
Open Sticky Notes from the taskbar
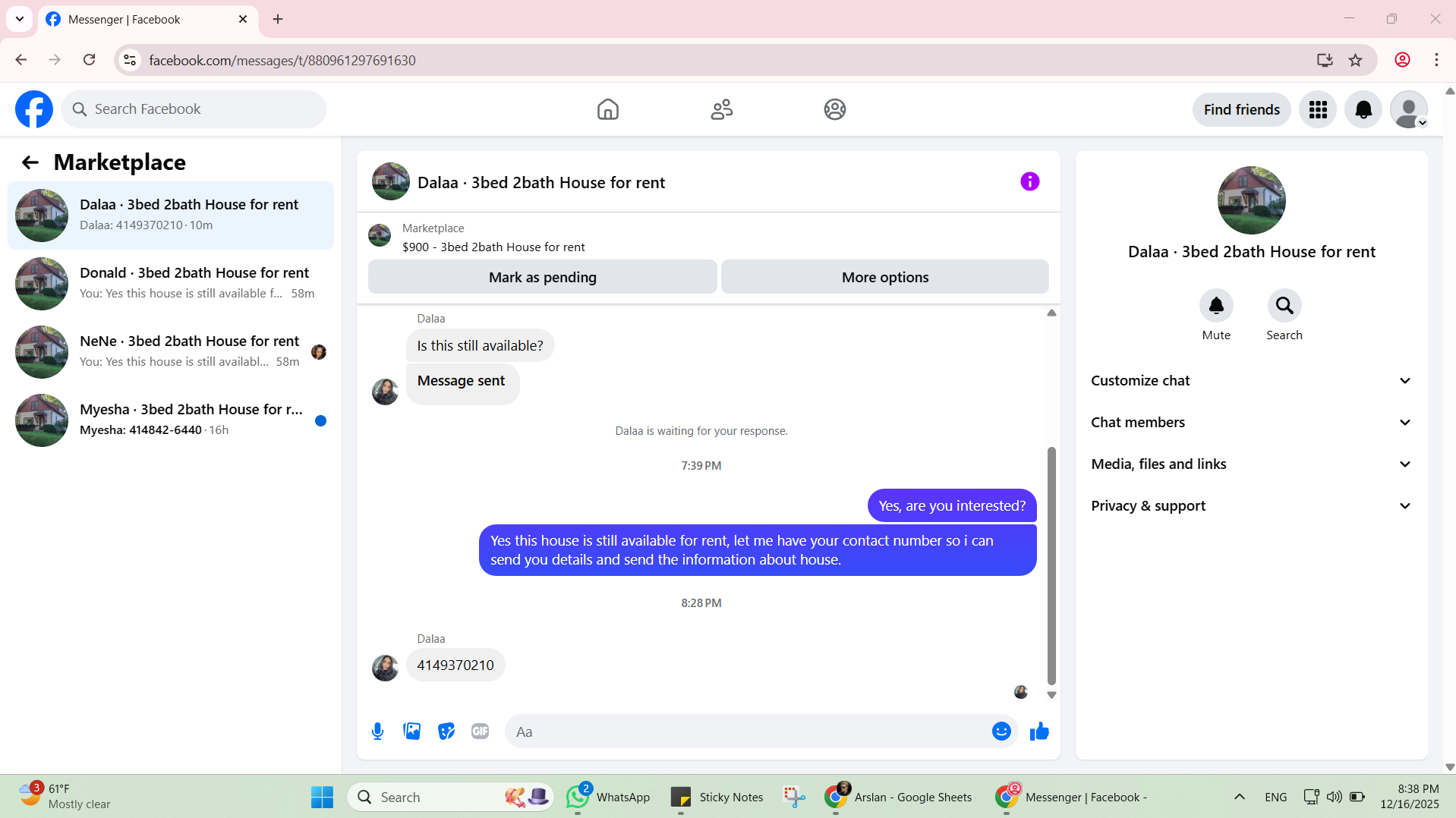point(717,797)
